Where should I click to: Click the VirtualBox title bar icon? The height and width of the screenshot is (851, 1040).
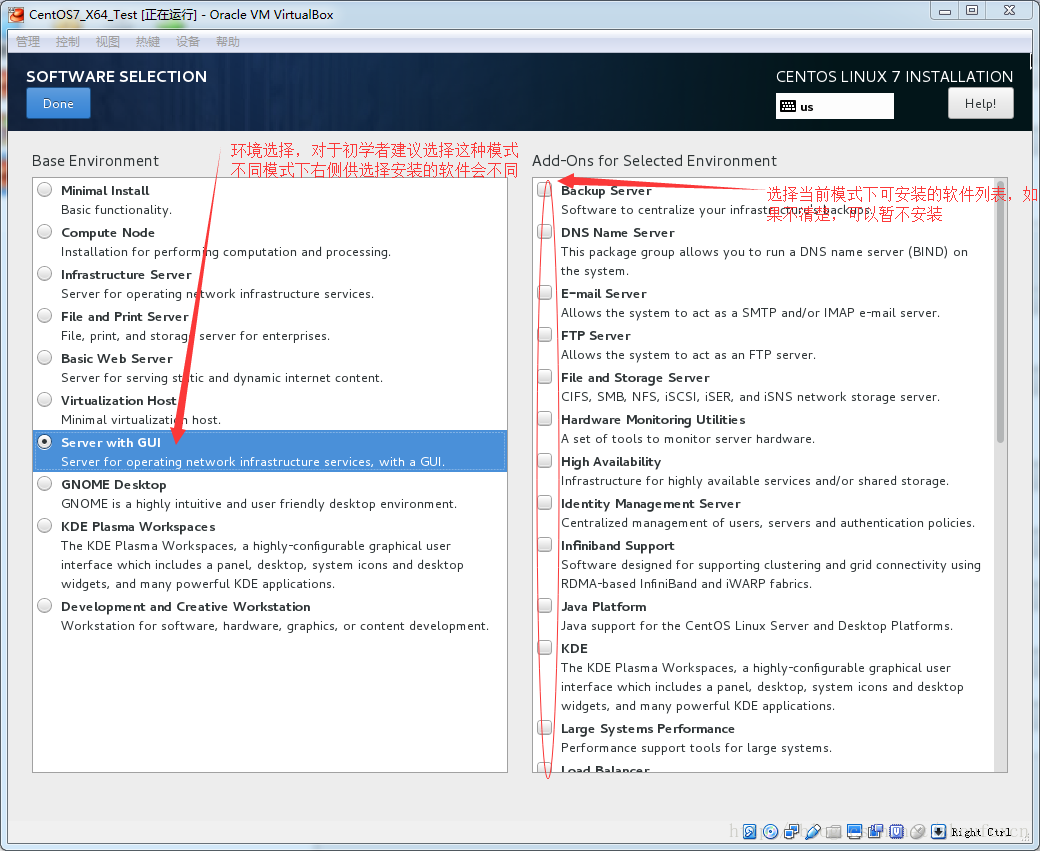point(16,14)
